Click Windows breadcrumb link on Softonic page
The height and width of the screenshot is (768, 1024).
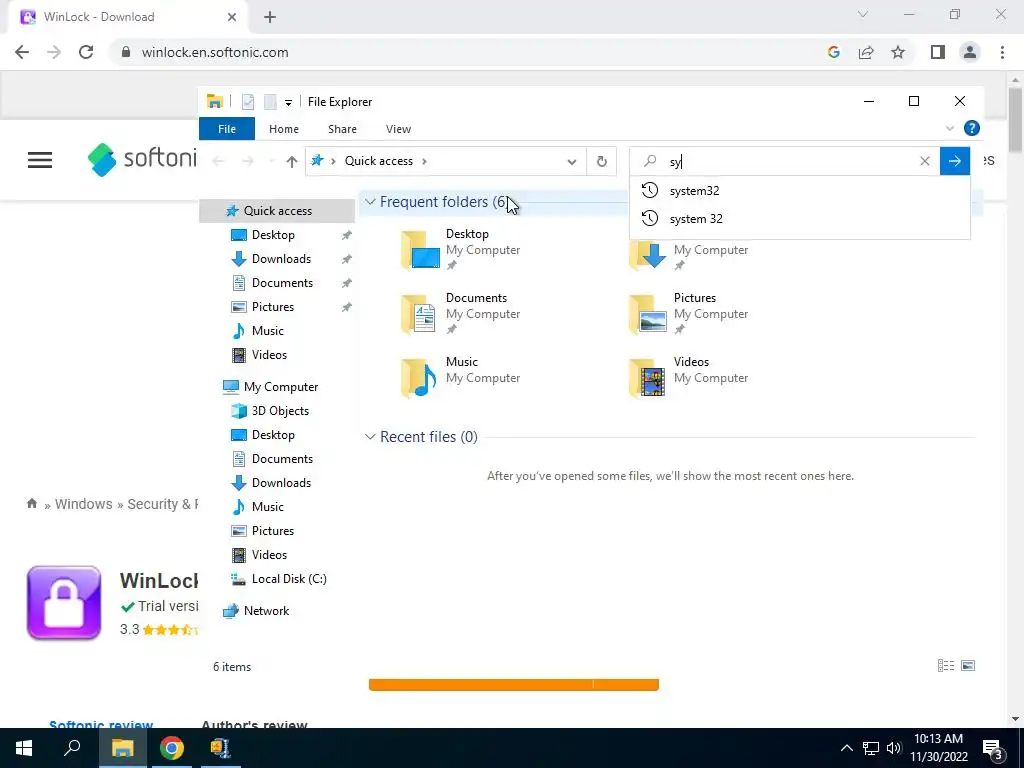(x=84, y=504)
